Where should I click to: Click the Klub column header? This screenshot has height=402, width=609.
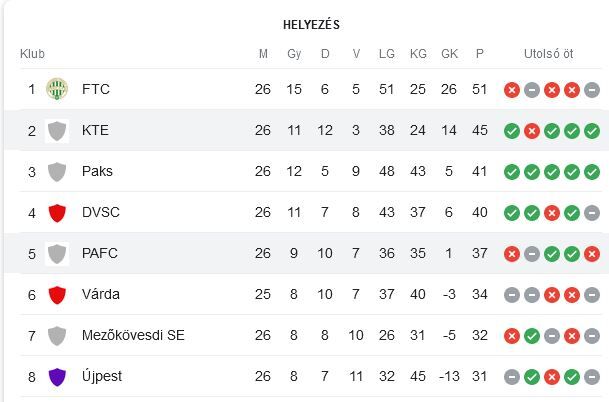point(32,54)
